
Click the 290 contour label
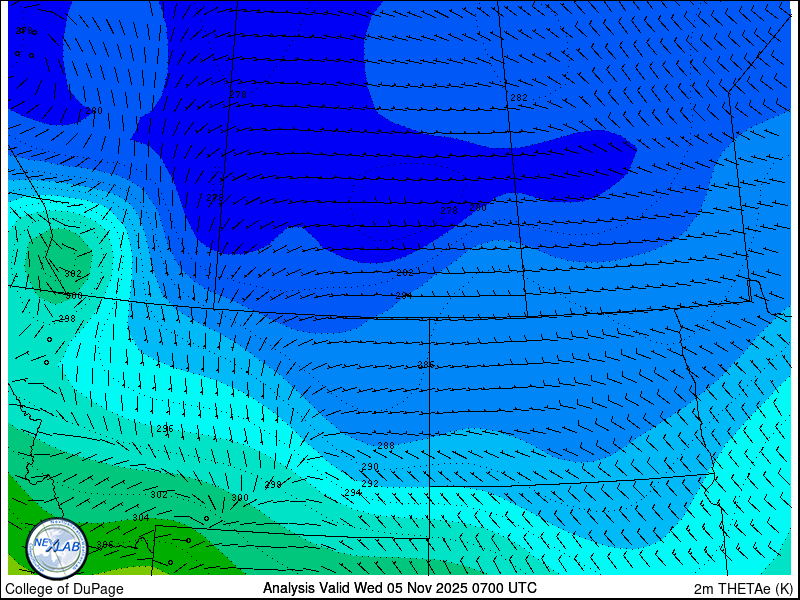tap(370, 467)
